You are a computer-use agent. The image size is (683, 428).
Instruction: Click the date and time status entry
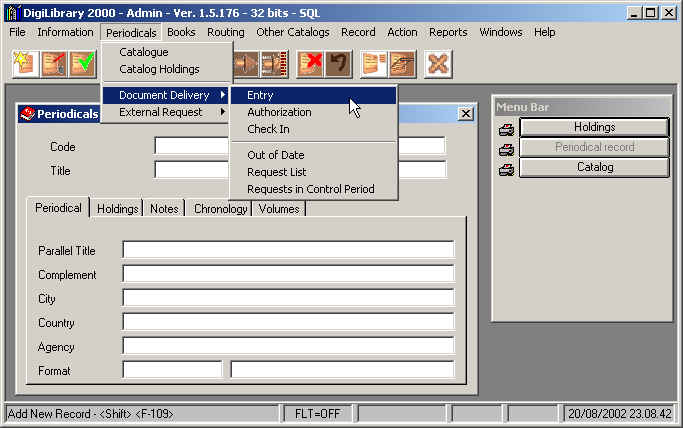point(620,413)
